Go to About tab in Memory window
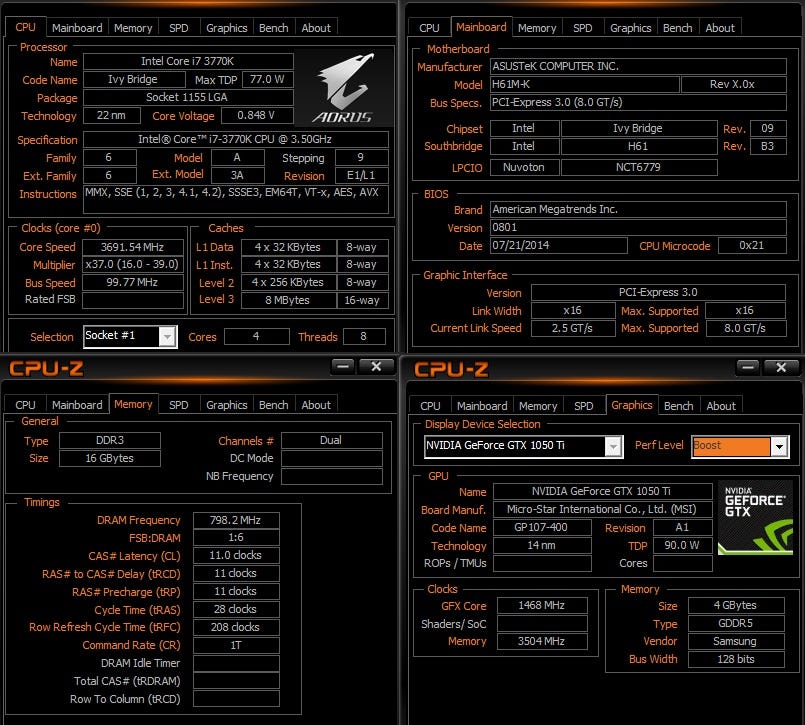Viewport: 805px width, 725px height. click(x=316, y=405)
